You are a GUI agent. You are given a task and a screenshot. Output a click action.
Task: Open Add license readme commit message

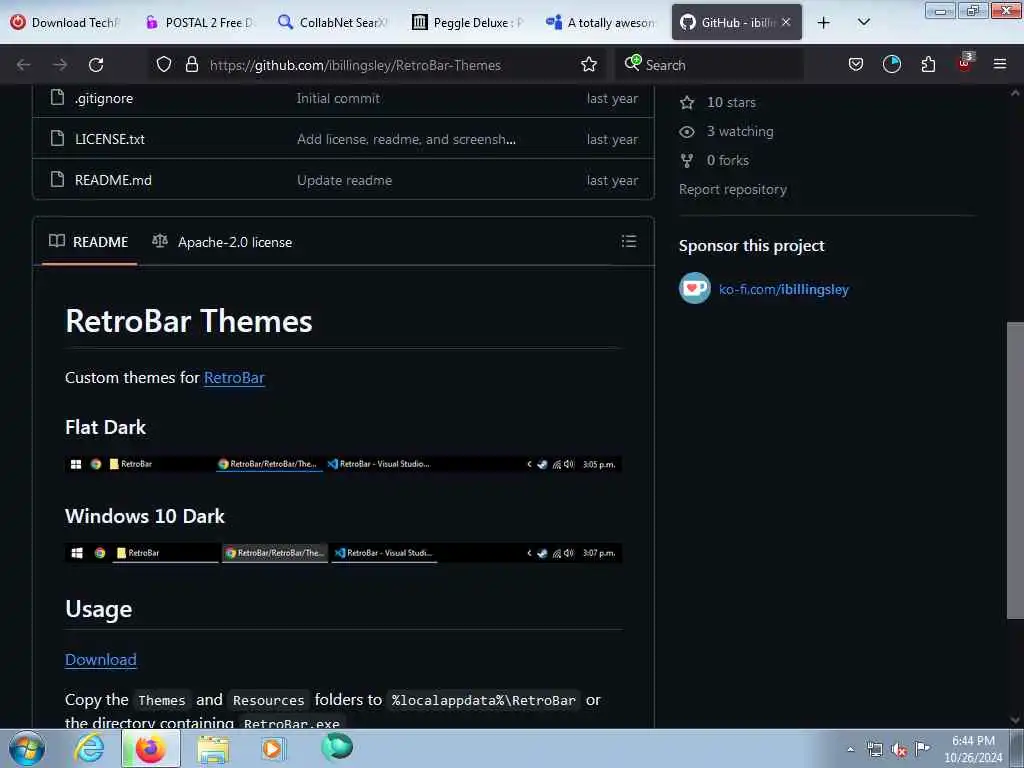tap(406, 139)
